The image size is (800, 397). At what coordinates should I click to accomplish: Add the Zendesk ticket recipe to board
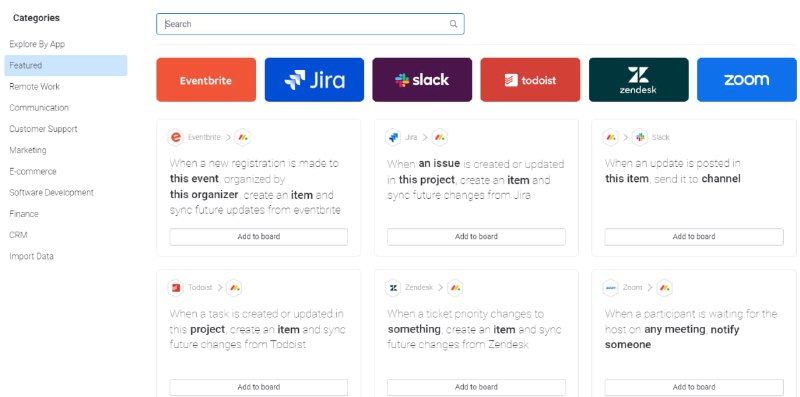click(476, 387)
